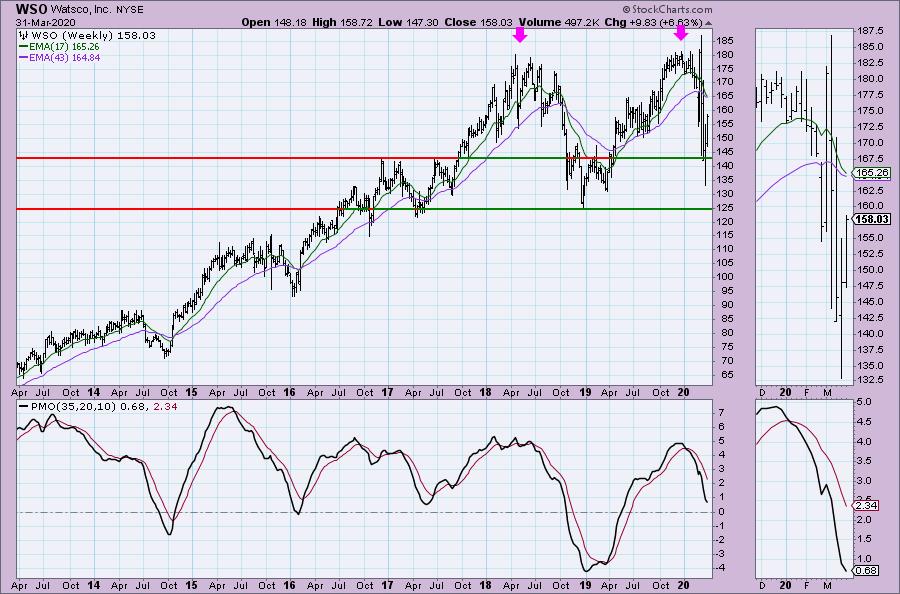Viewport: 900px width, 594px height.
Task: Click the 187.5 label on zoomed price axis
Action: [871, 30]
